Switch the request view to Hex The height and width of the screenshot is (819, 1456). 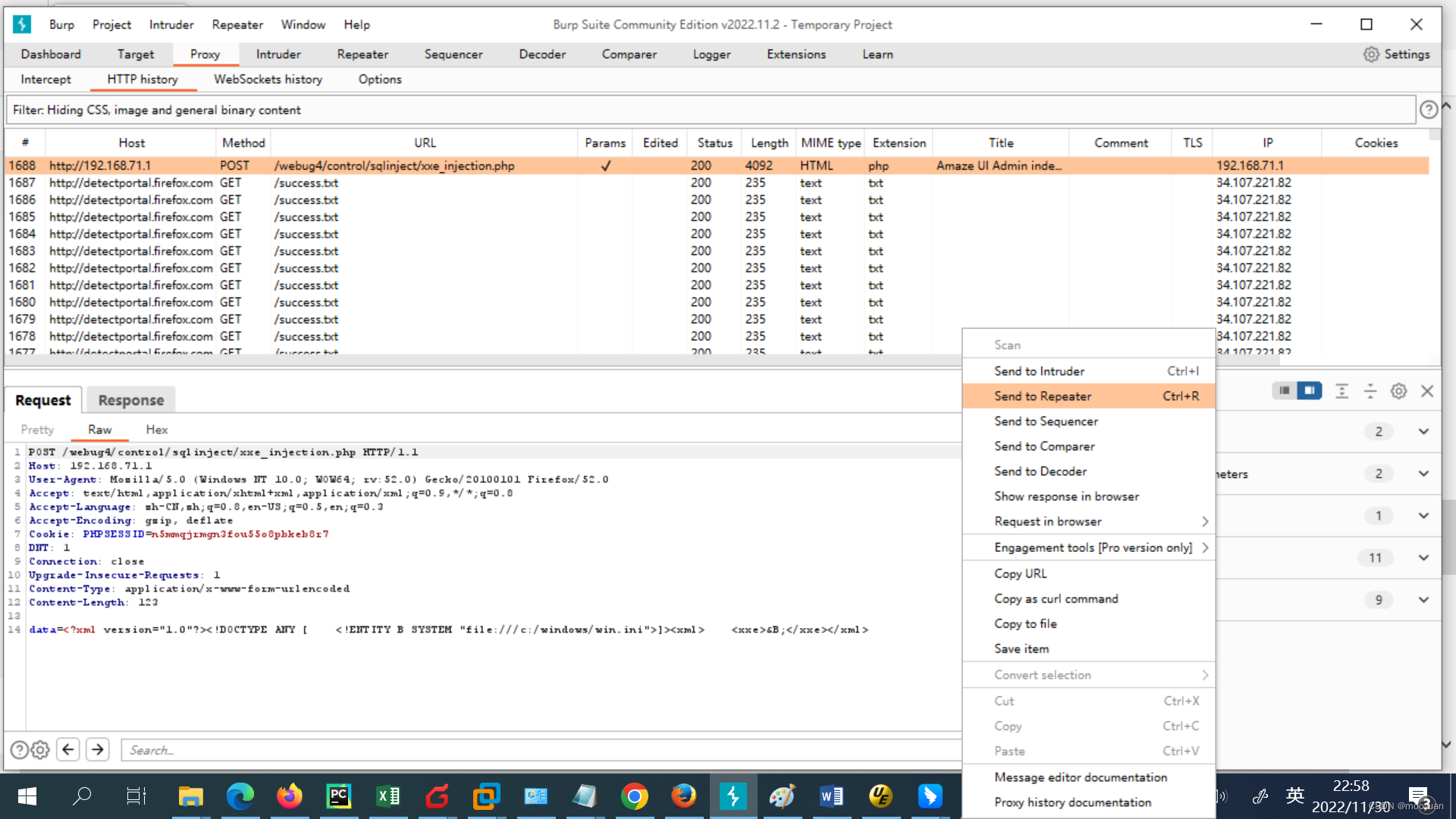coord(156,429)
